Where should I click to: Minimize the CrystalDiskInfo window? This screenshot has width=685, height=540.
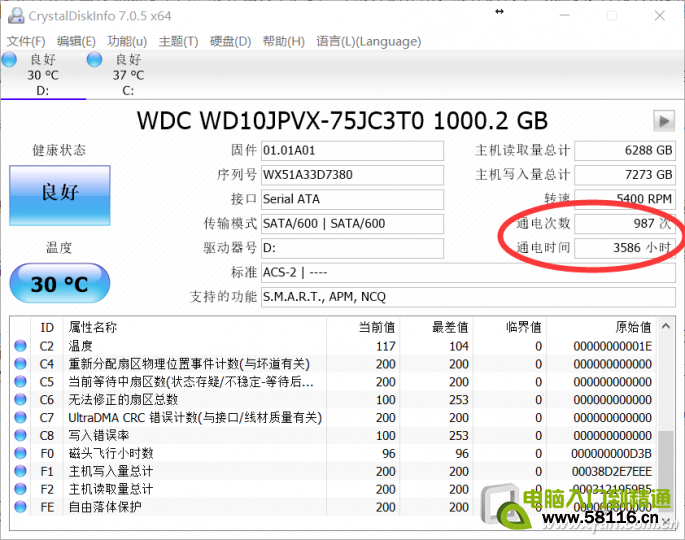point(565,16)
